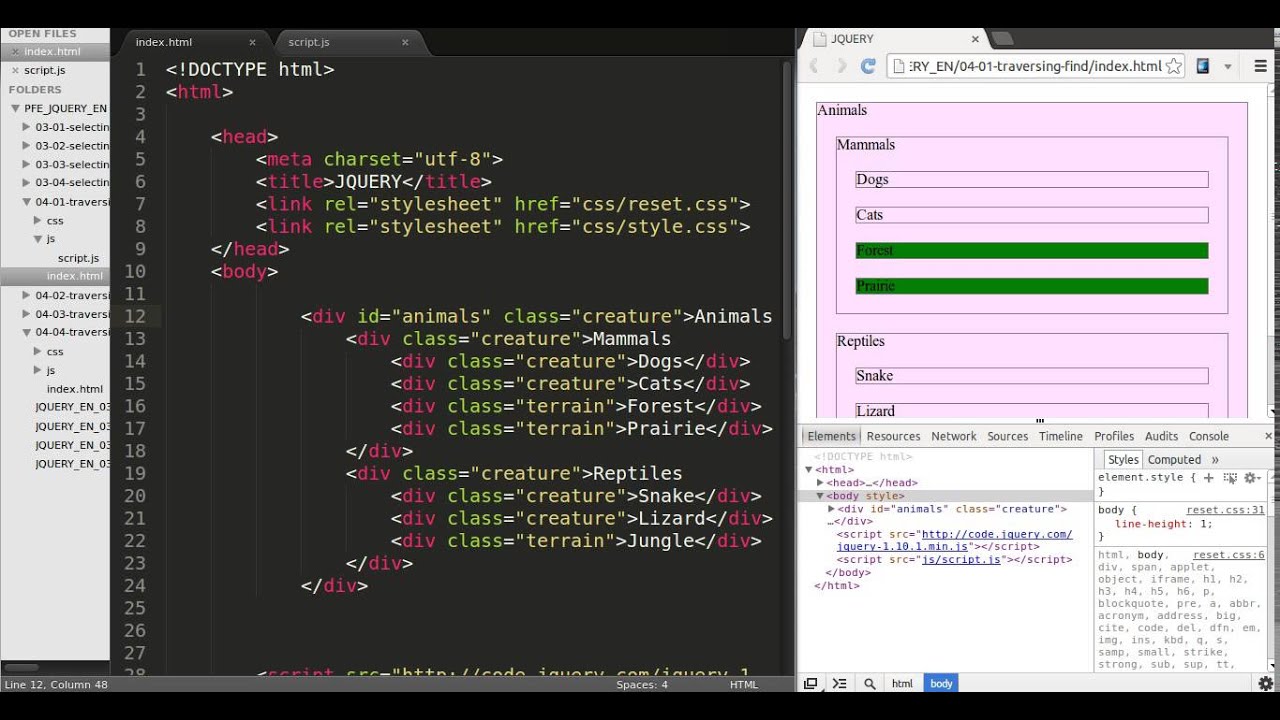Open a new browser tab
The image size is (1280, 720).
1003,39
